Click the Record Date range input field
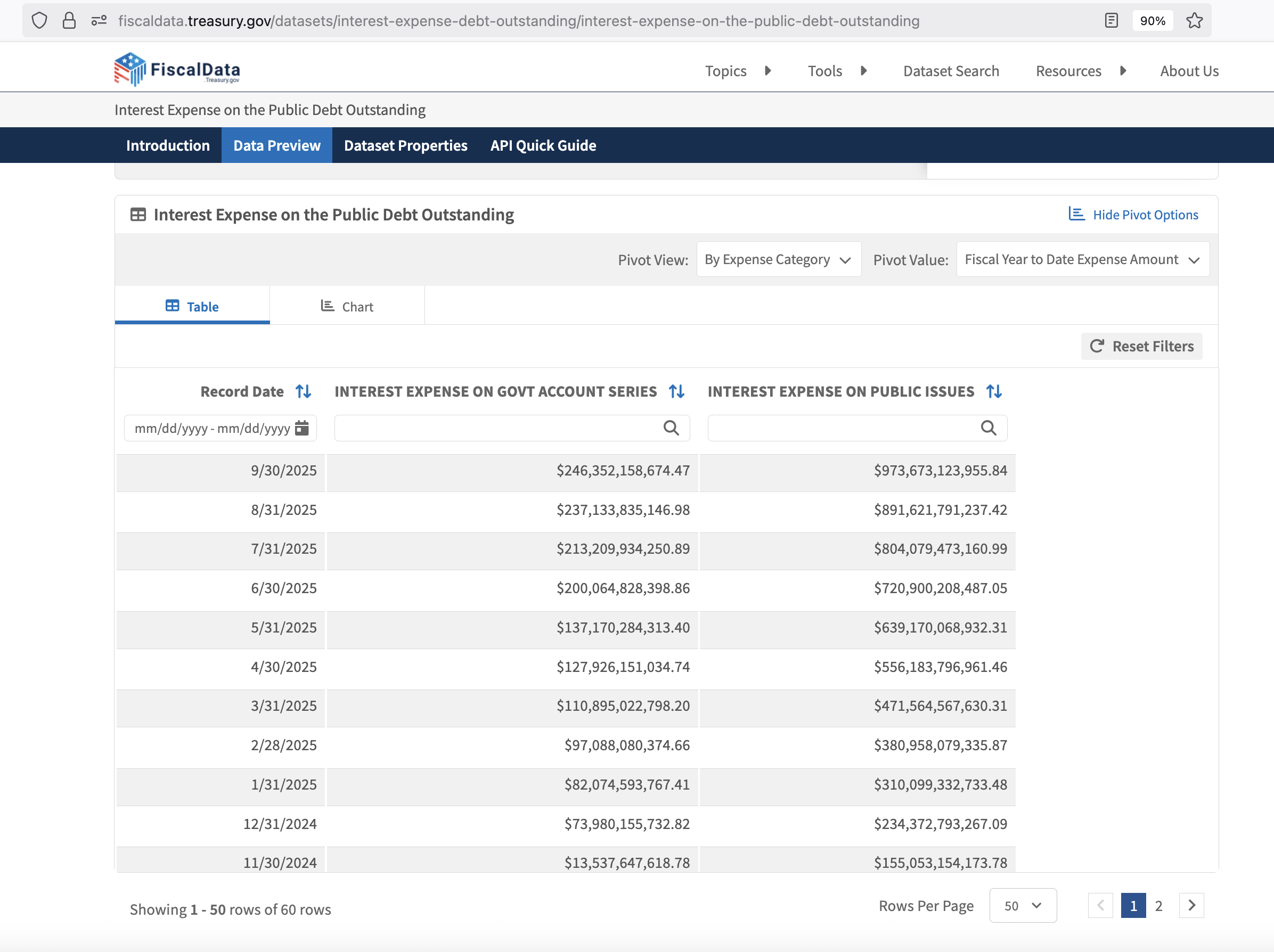This screenshot has height=952, width=1274. tap(212, 428)
